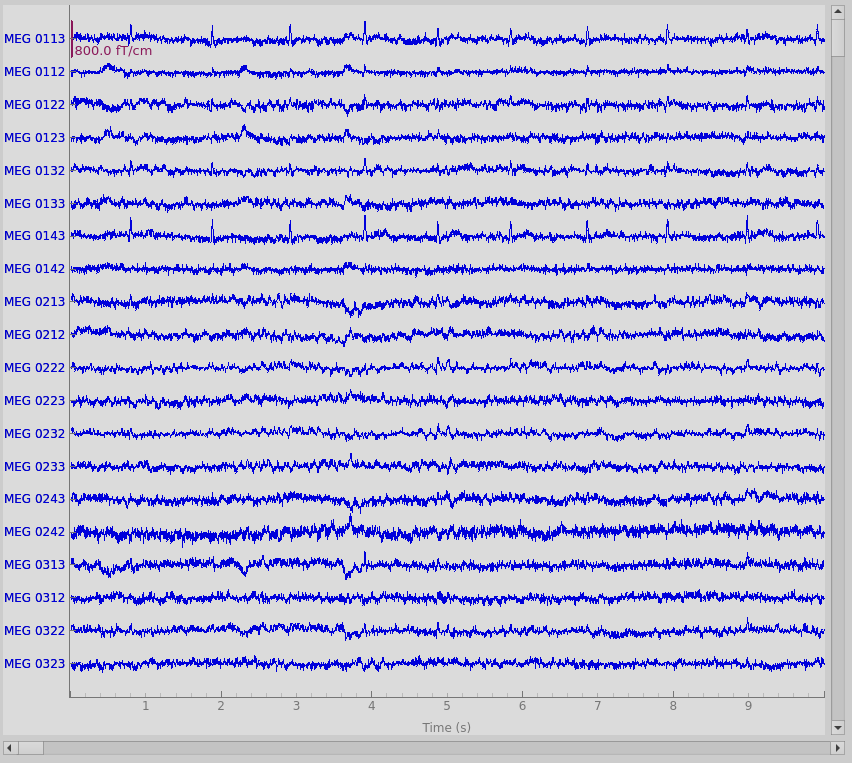The image size is (852, 763).
Task: Toggle the MEG 0112 channel label
Action: (35, 72)
